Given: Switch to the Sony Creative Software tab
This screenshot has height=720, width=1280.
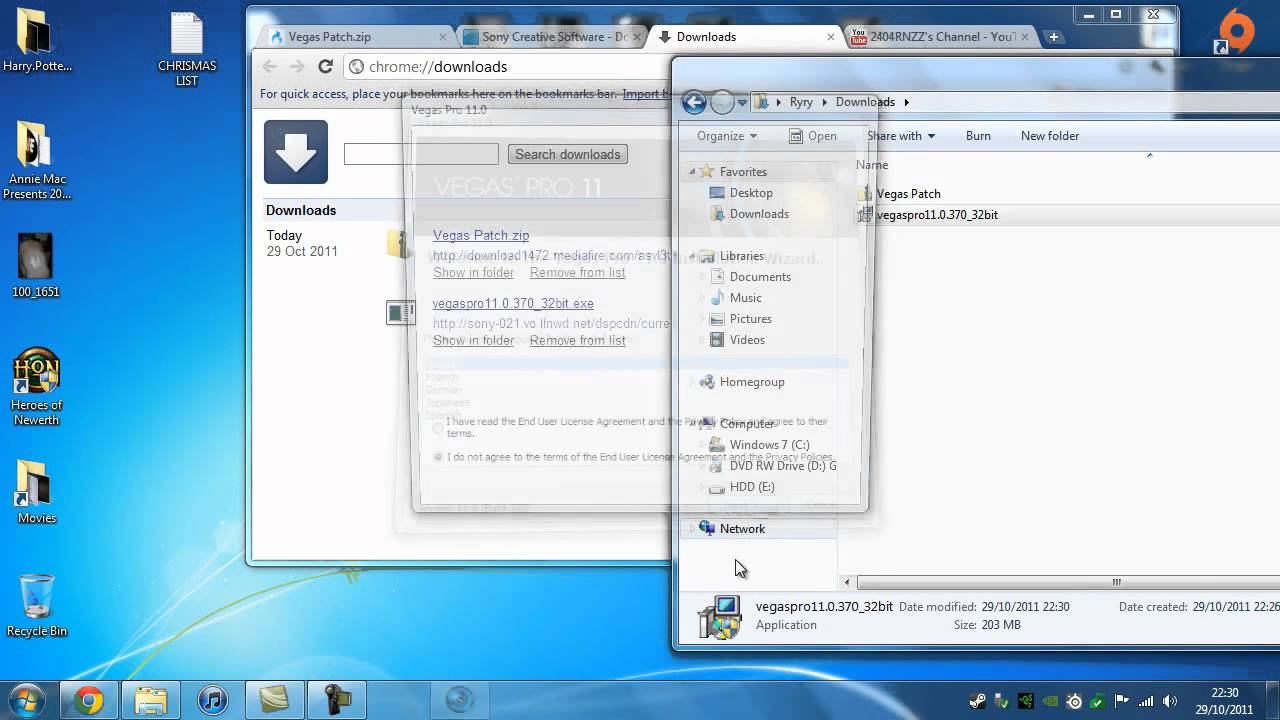Looking at the screenshot, I should [x=552, y=37].
